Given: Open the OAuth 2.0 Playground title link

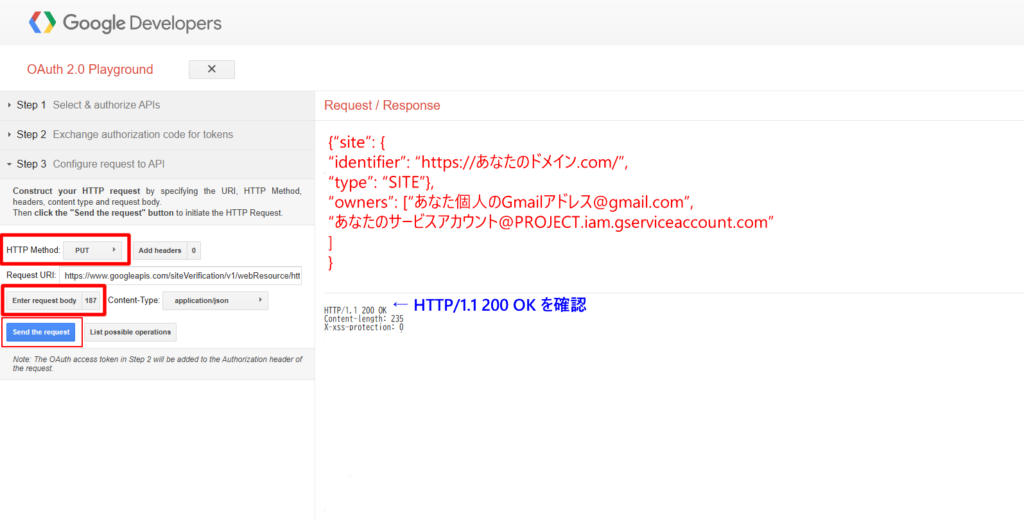Looking at the screenshot, I should click(90, 69).
